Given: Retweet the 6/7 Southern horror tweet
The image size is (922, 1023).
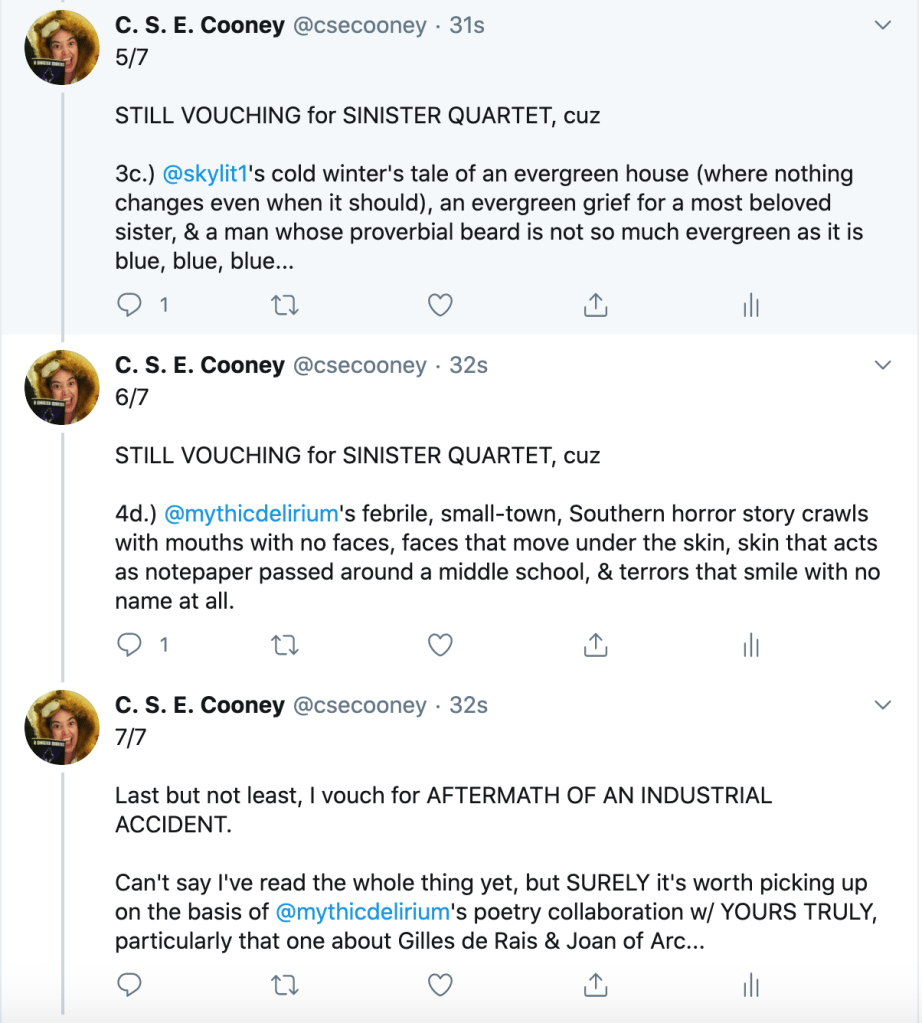Looking at the screenshot, I should click(x=285, y=646).
